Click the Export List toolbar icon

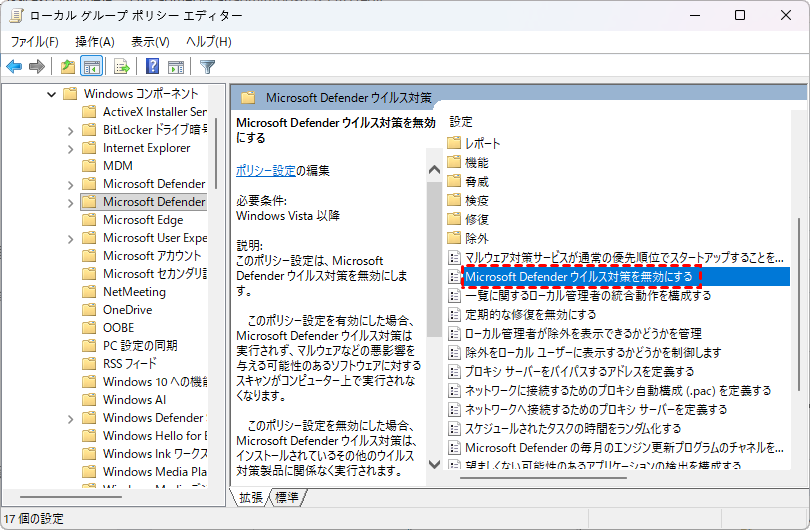122,67
